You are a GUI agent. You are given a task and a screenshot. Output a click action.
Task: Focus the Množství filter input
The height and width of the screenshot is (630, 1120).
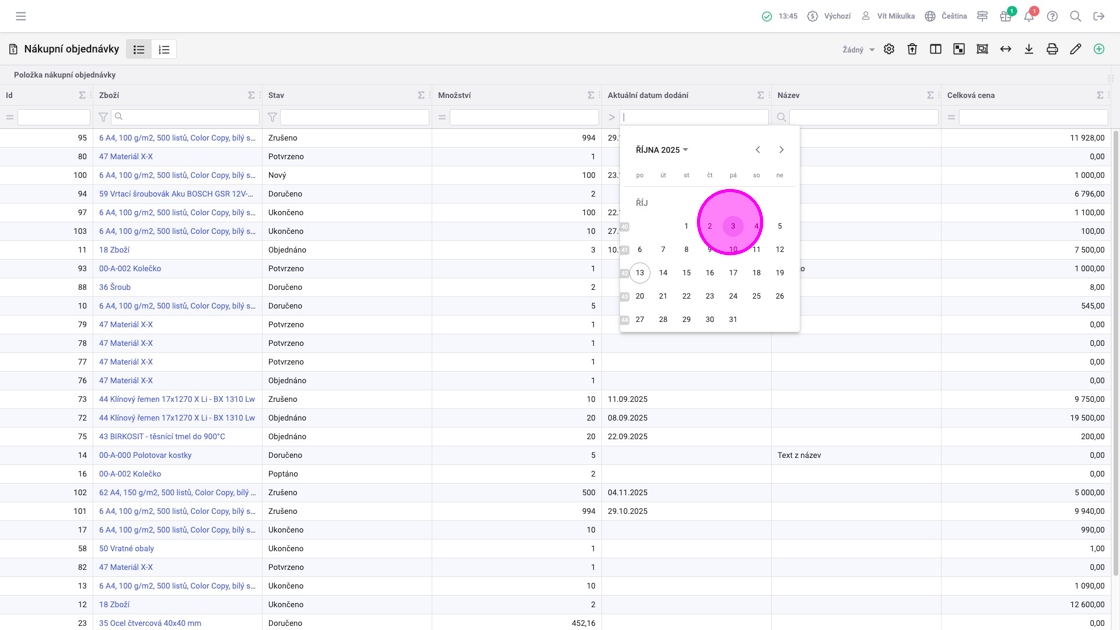(x=524, y=117)
